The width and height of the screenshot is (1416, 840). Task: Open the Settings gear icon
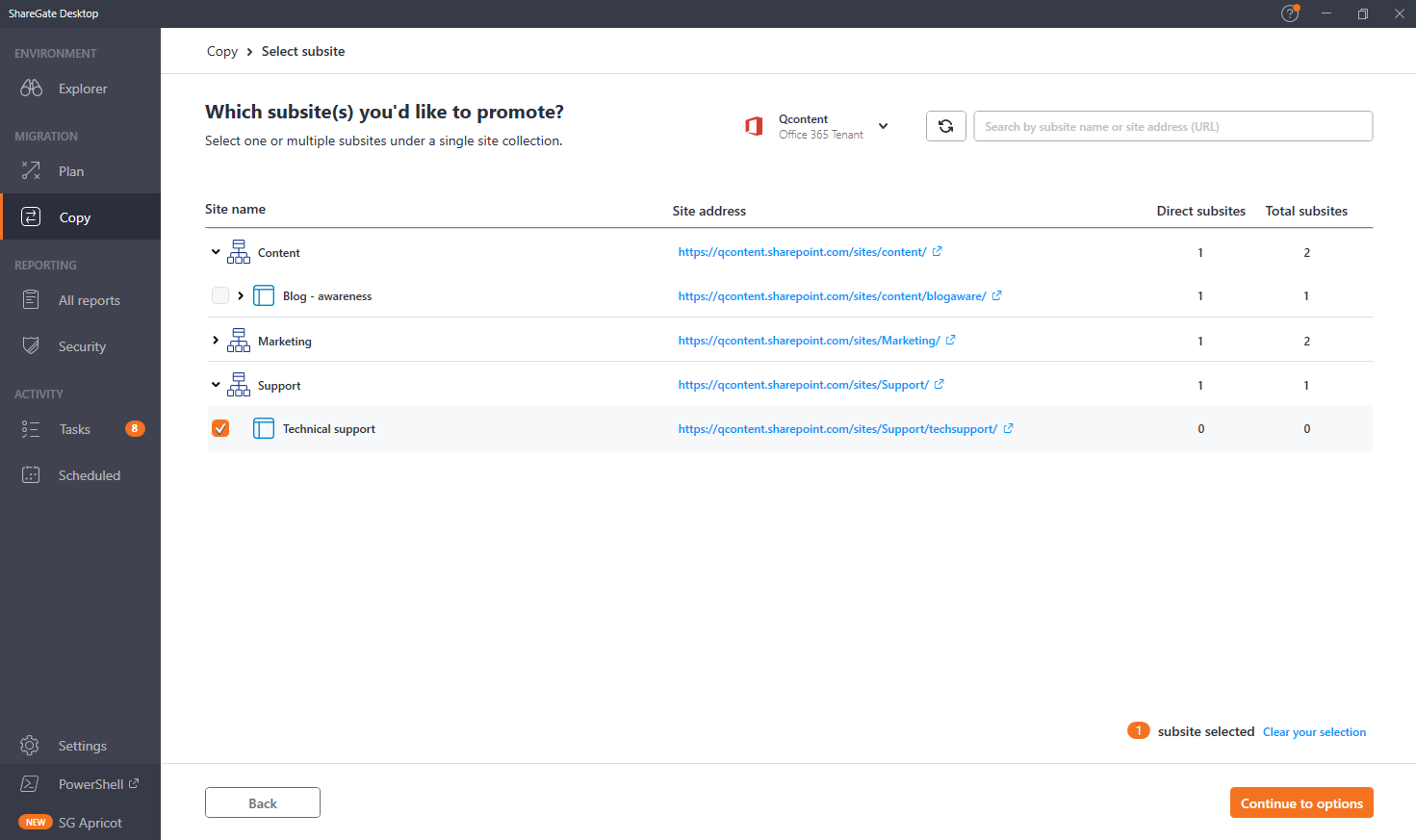pos(30,745)
